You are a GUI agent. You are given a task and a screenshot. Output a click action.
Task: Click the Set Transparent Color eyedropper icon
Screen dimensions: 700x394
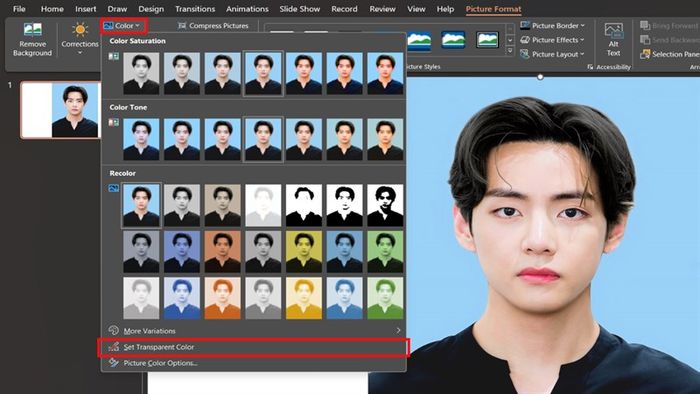[114, 347]
